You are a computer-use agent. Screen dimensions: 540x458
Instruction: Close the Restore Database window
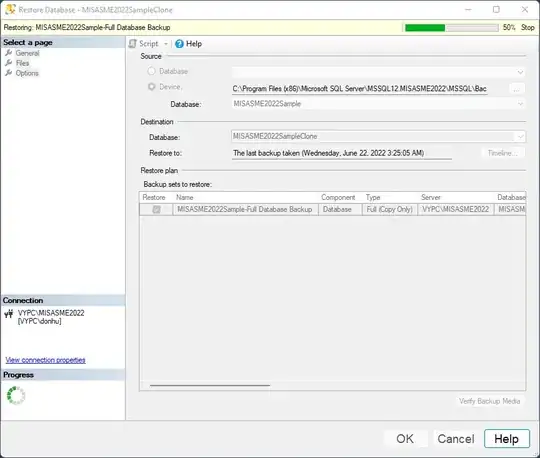point(525,9)
